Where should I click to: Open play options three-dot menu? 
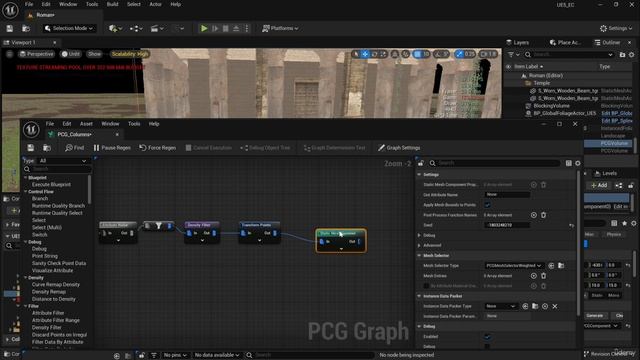coord(247,28)
